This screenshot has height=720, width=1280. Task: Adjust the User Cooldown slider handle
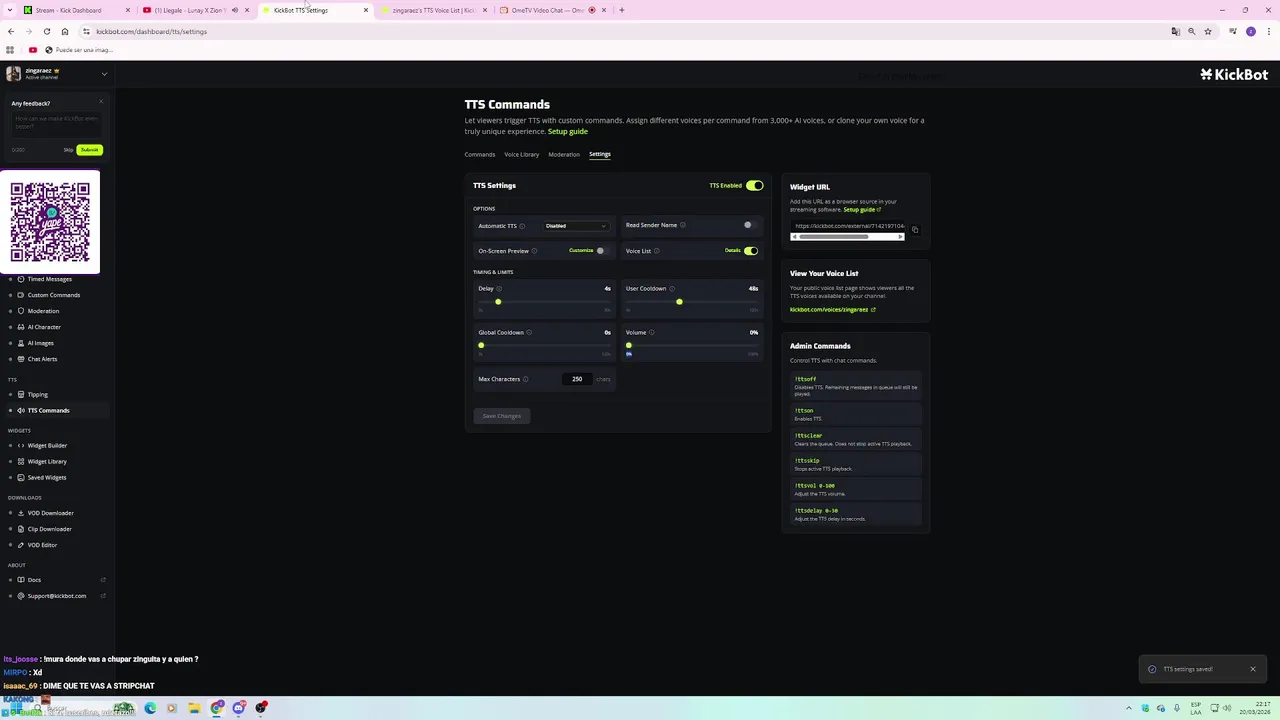coord(679,302)
